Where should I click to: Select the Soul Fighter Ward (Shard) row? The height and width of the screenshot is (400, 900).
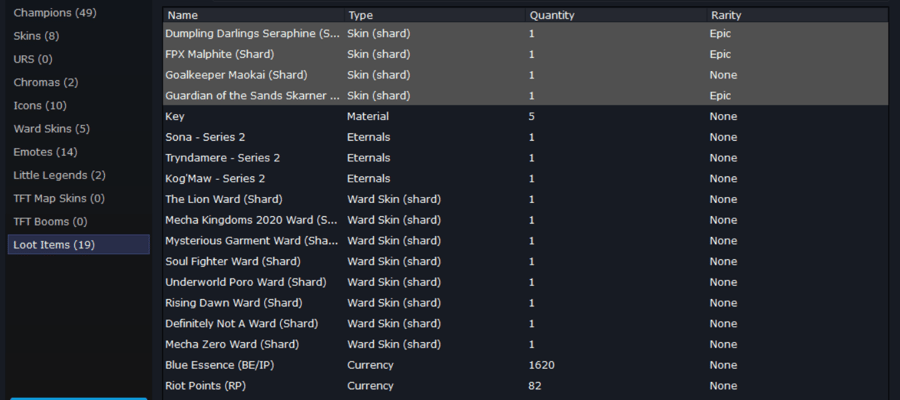(526, 261)
